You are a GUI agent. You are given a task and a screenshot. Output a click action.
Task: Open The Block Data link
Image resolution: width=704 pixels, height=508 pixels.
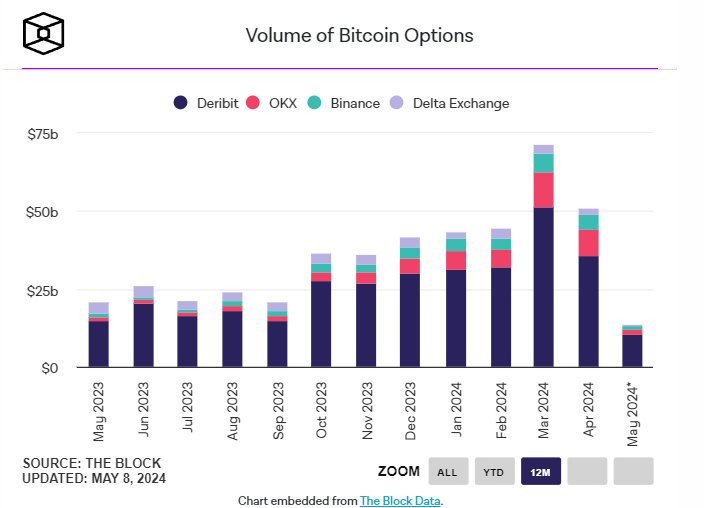pyautogui.click(x=400, y=501)
